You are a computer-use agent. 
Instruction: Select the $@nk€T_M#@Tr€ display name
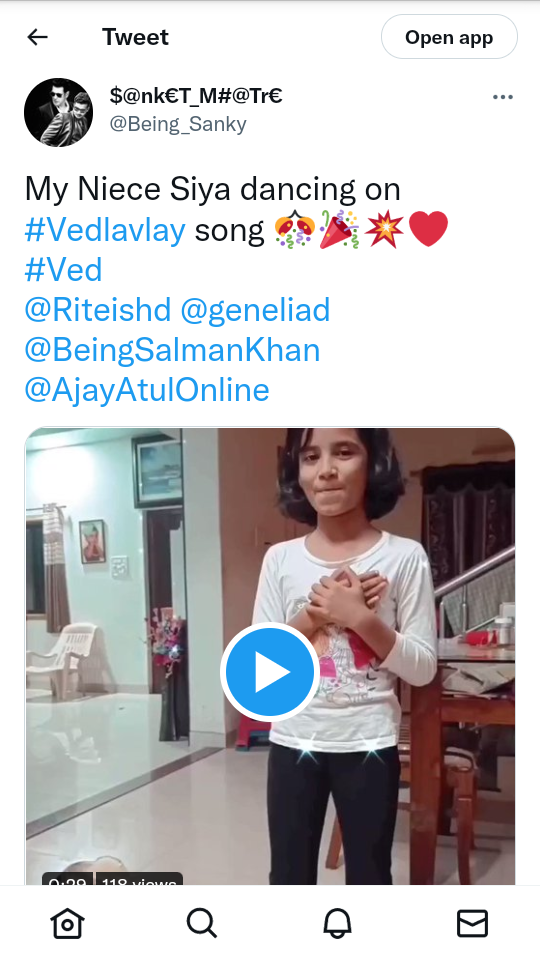pos(196,96)
